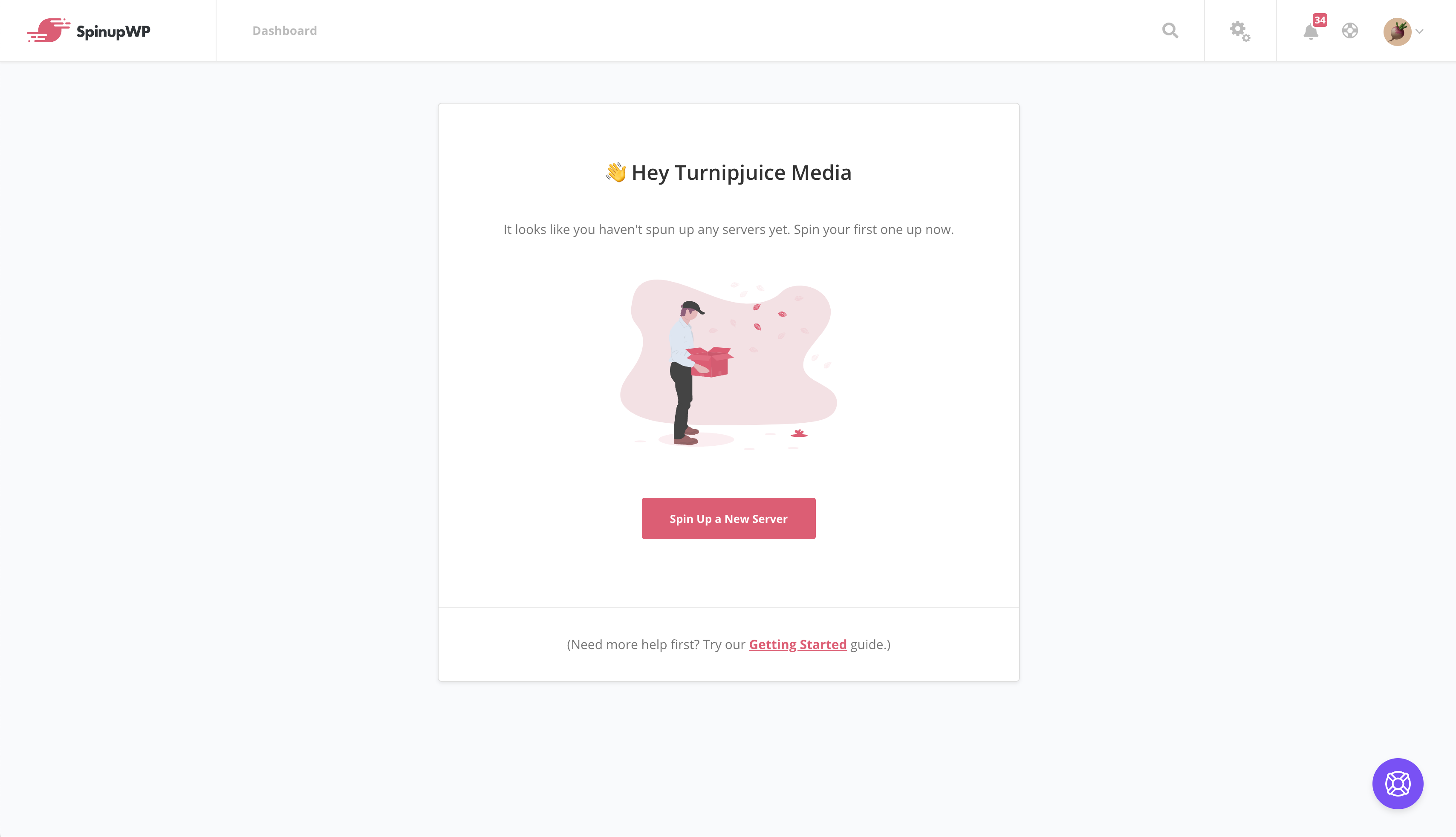Click the SpinupWP wordmark text
Screen dimensions: 1456x837
pyautogui.click(x=113, y=32)
